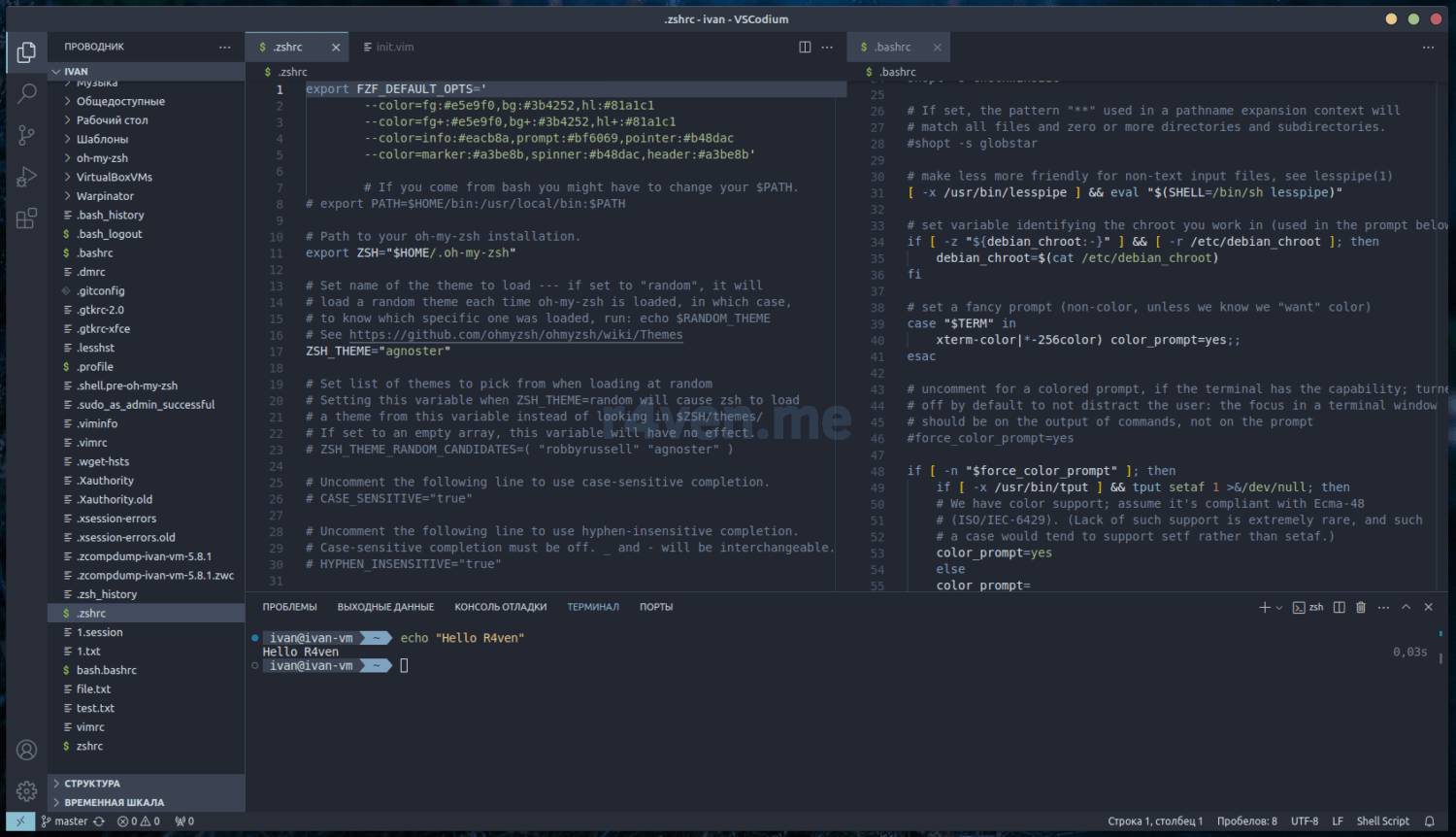The height and width of the screenshot is (837, 1456).
Task: Open the Accounts icon in activity bar
Action: (x=27, y=750)
